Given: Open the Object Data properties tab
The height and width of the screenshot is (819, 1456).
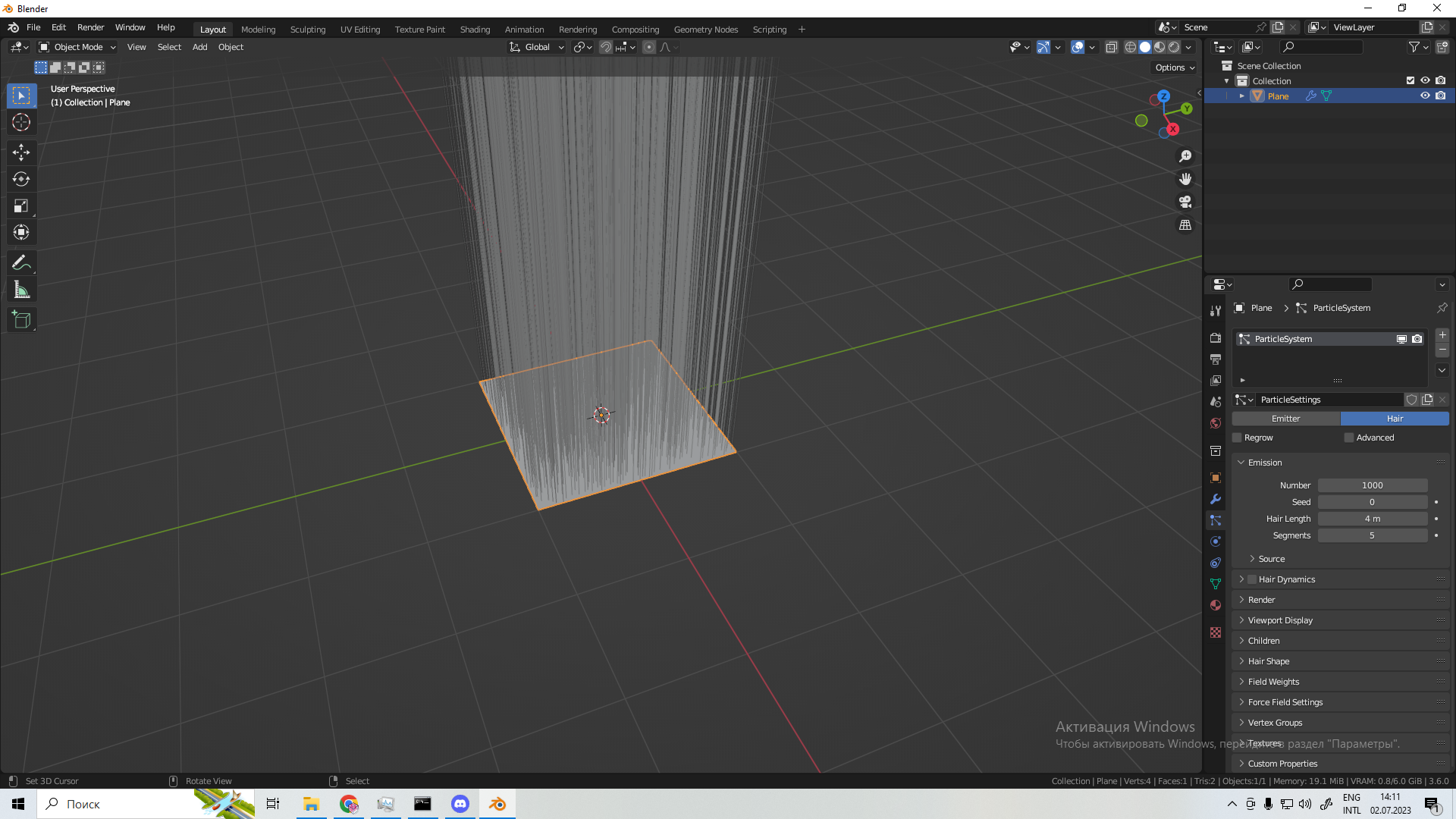Looking at the screenshot, I should (1216, 584).
